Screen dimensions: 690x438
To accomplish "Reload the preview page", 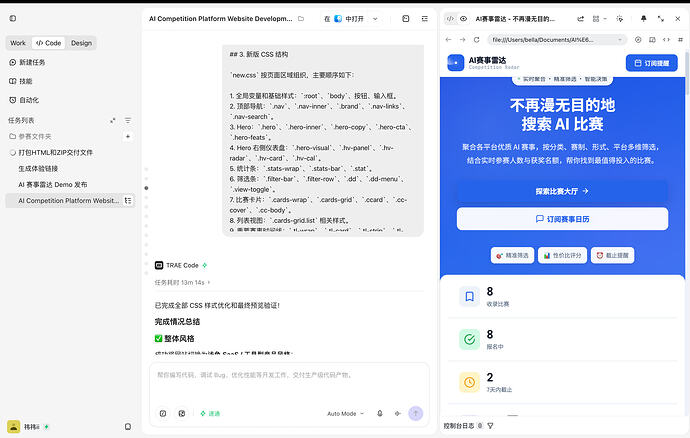I will point(477,40).
